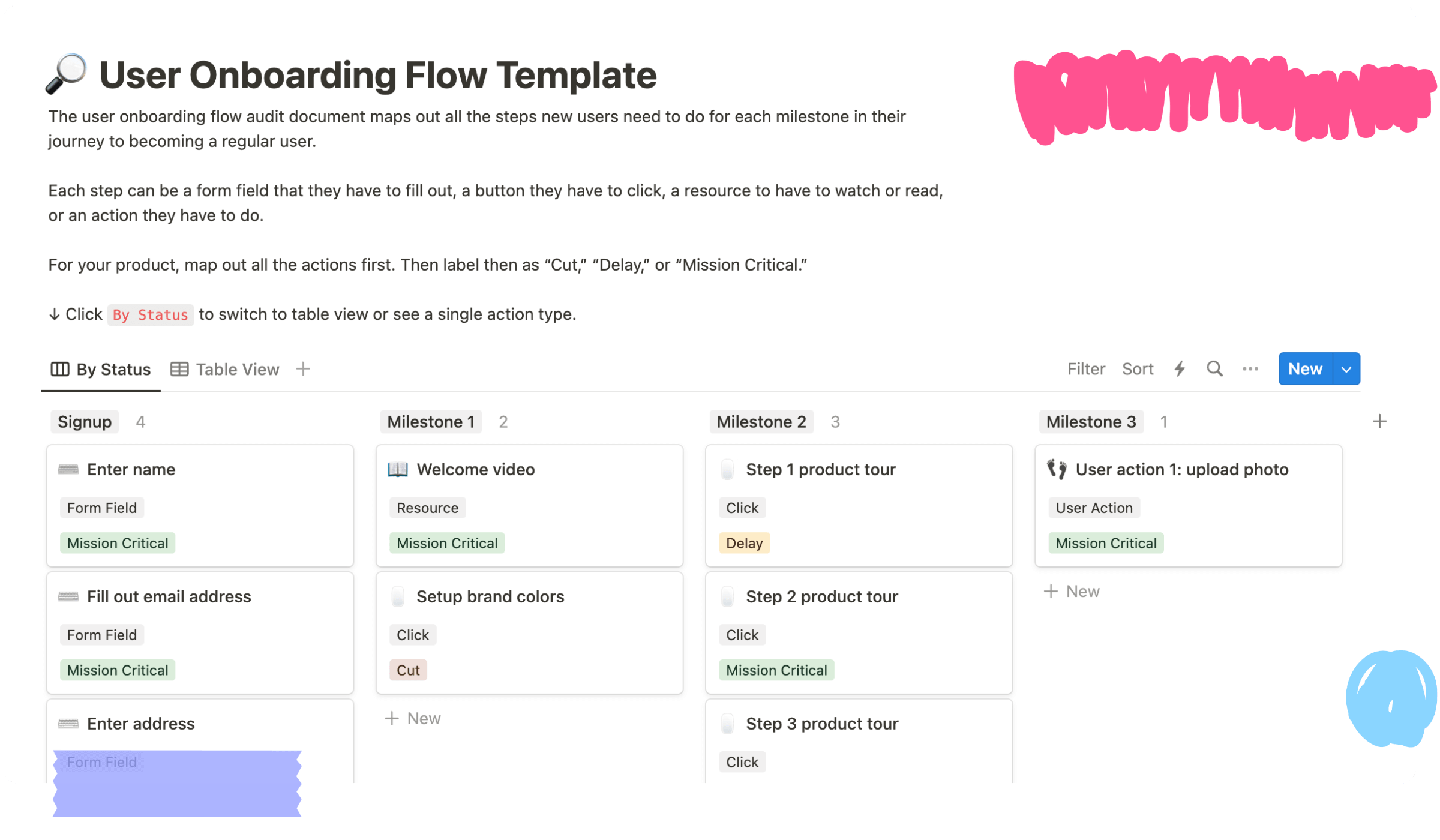This screenshot has height=840, width=1440.
Task: Add new card under Milestone 3
Action: (x=1072, y=591)
